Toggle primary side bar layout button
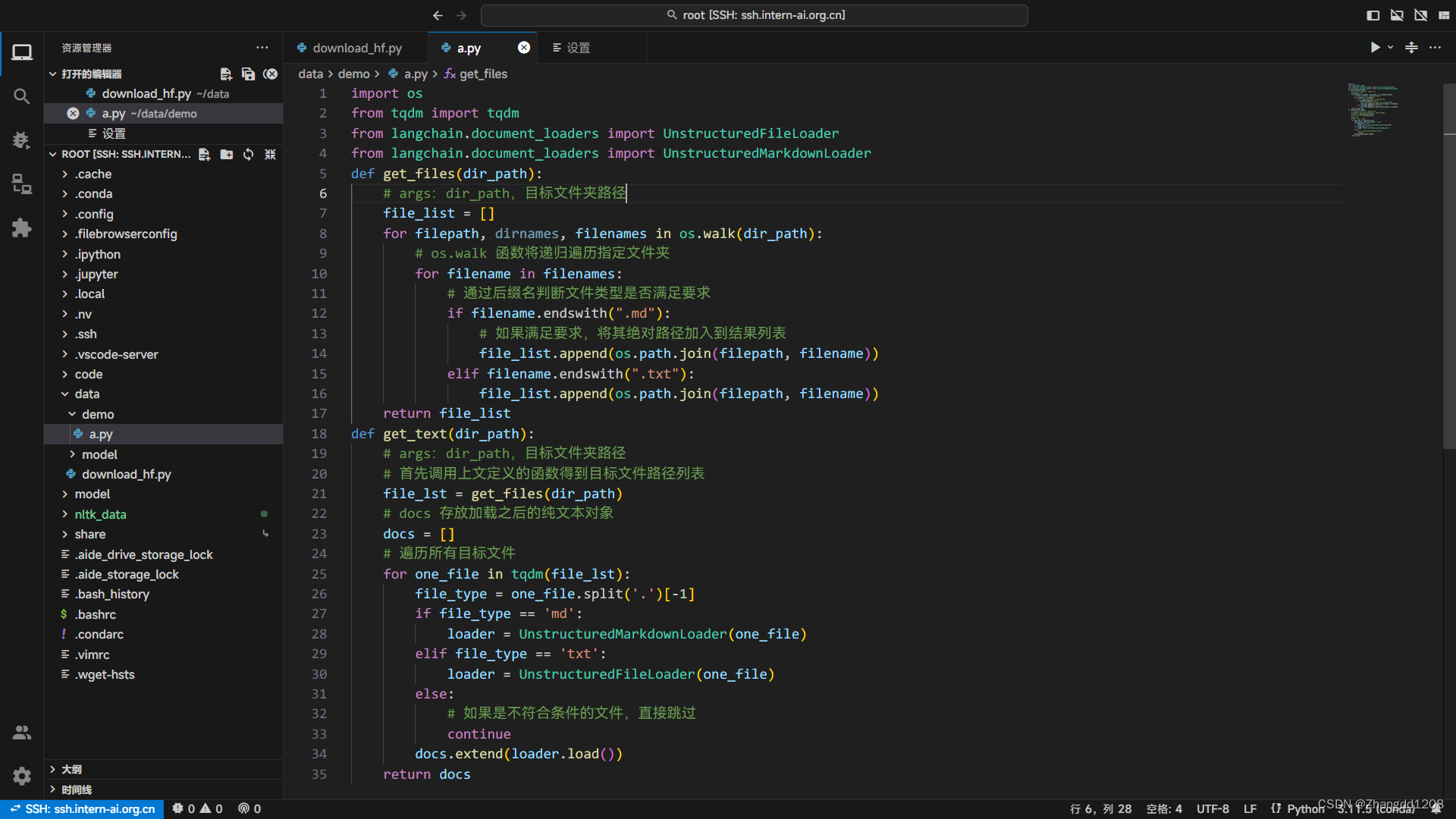Screen dimensions: 1456x819 (1373, 15)
